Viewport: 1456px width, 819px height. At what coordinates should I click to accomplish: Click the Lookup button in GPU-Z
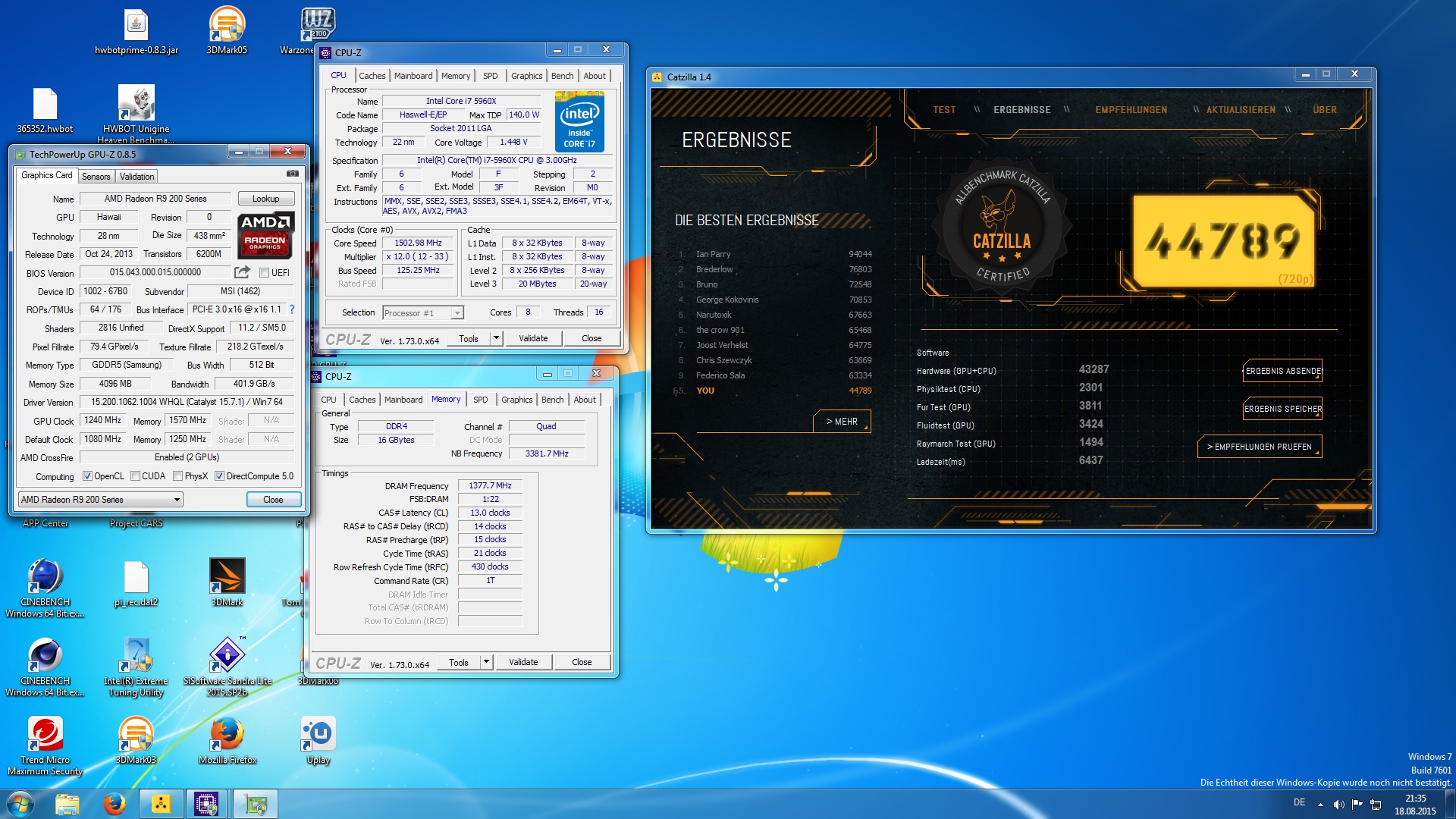click(265, 199)
